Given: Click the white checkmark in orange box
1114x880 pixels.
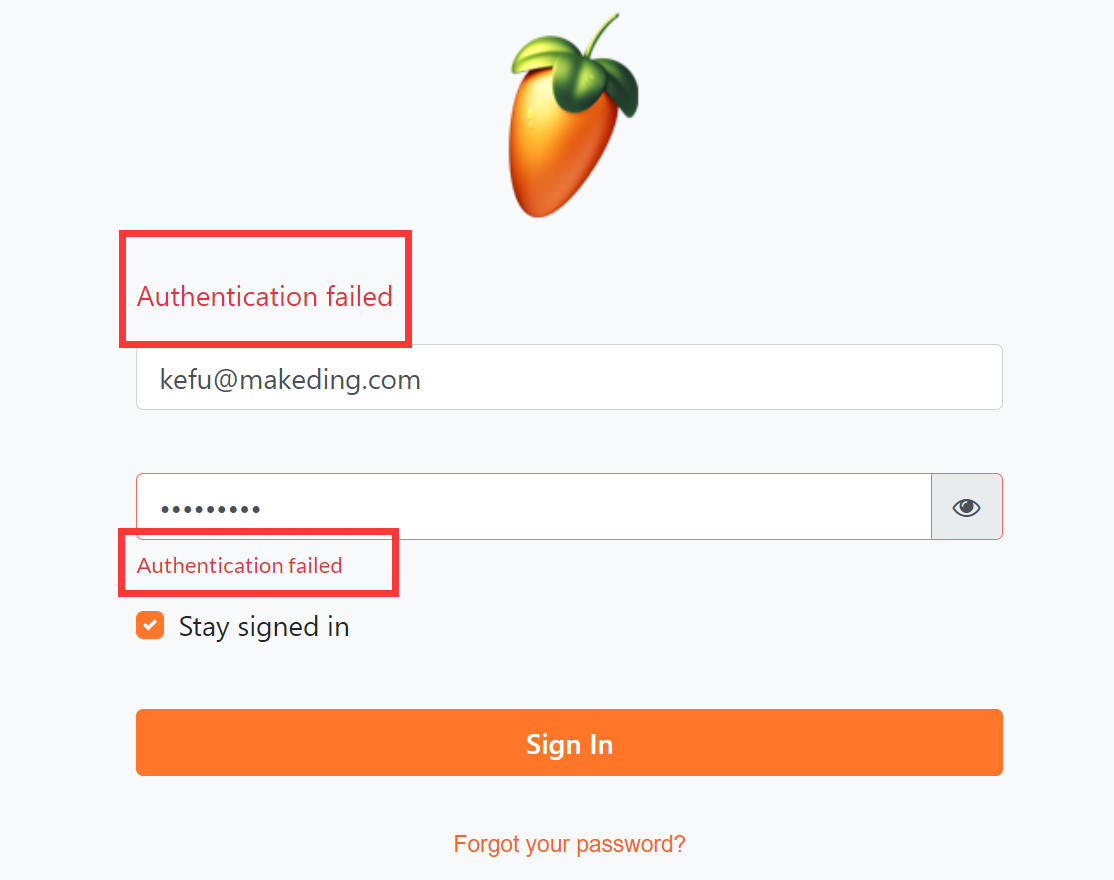Looking at the screenshot, I should coord(150,626).
